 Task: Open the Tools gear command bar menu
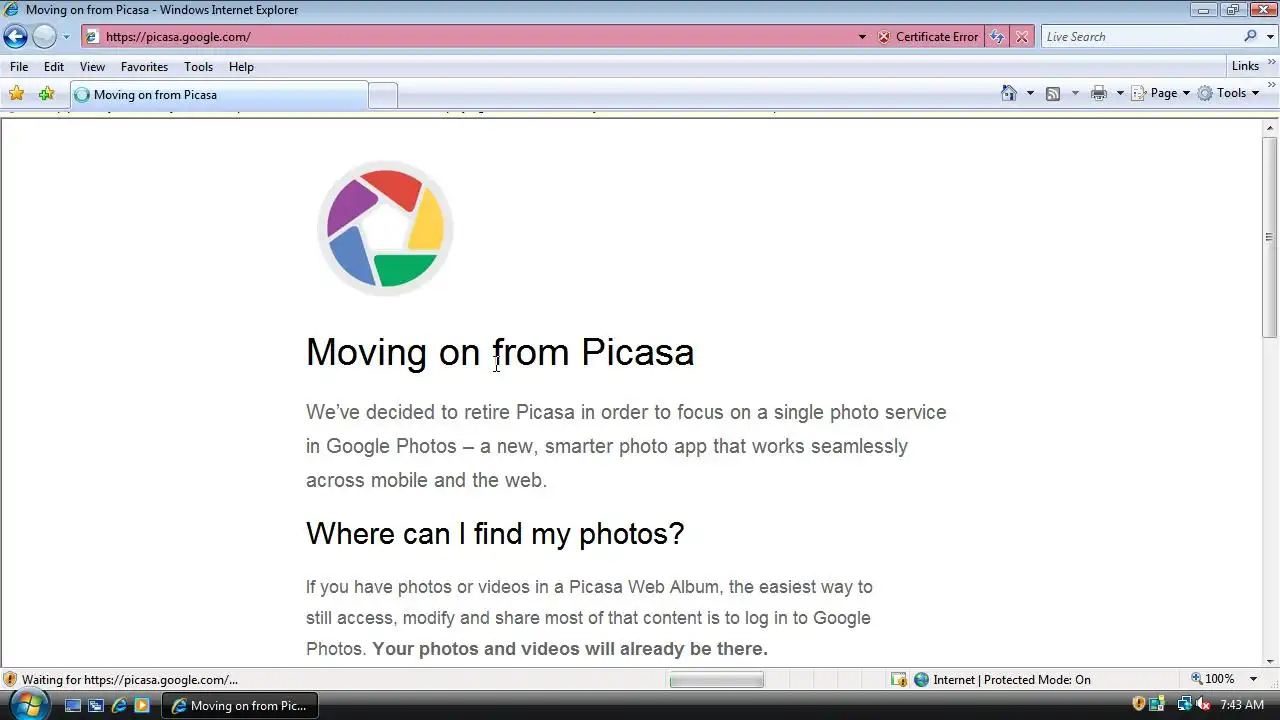coord(1229,93)
